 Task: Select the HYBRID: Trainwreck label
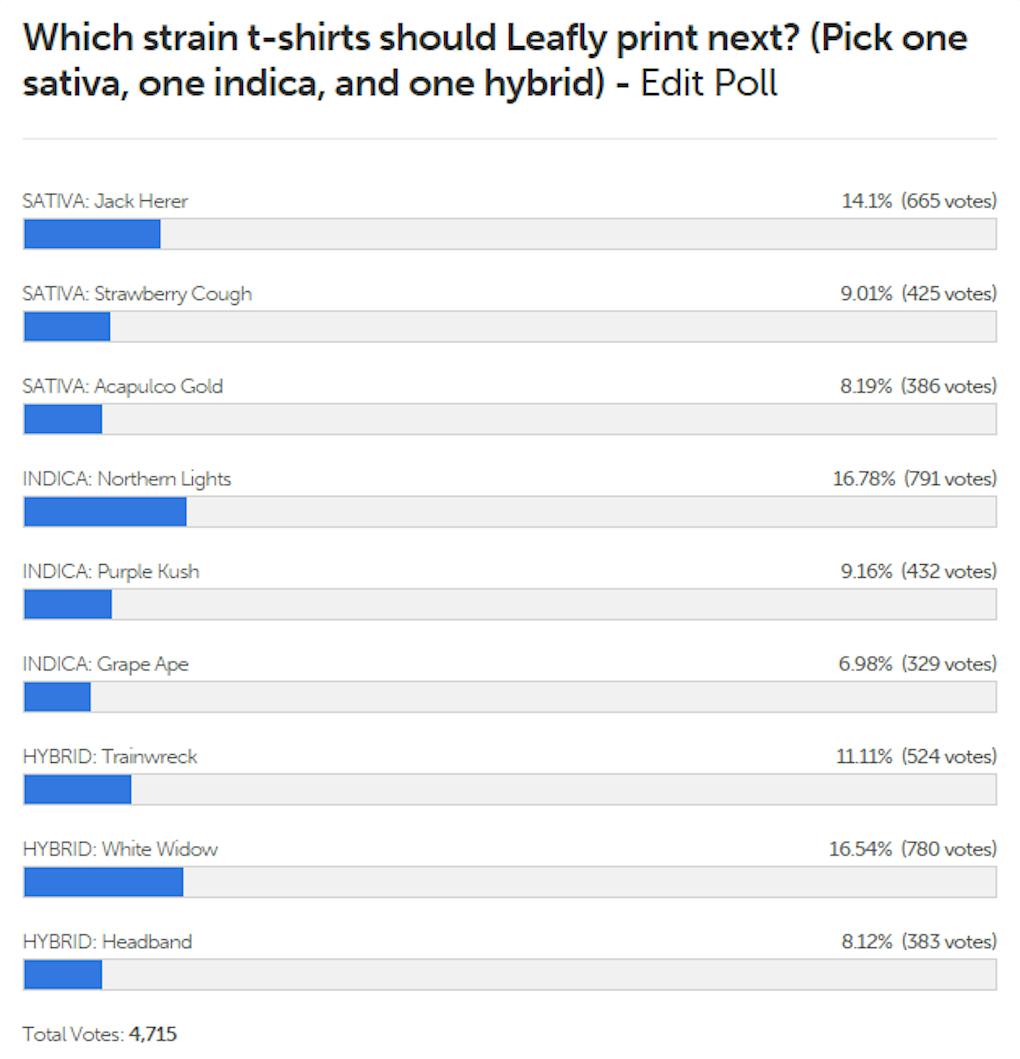110,757
